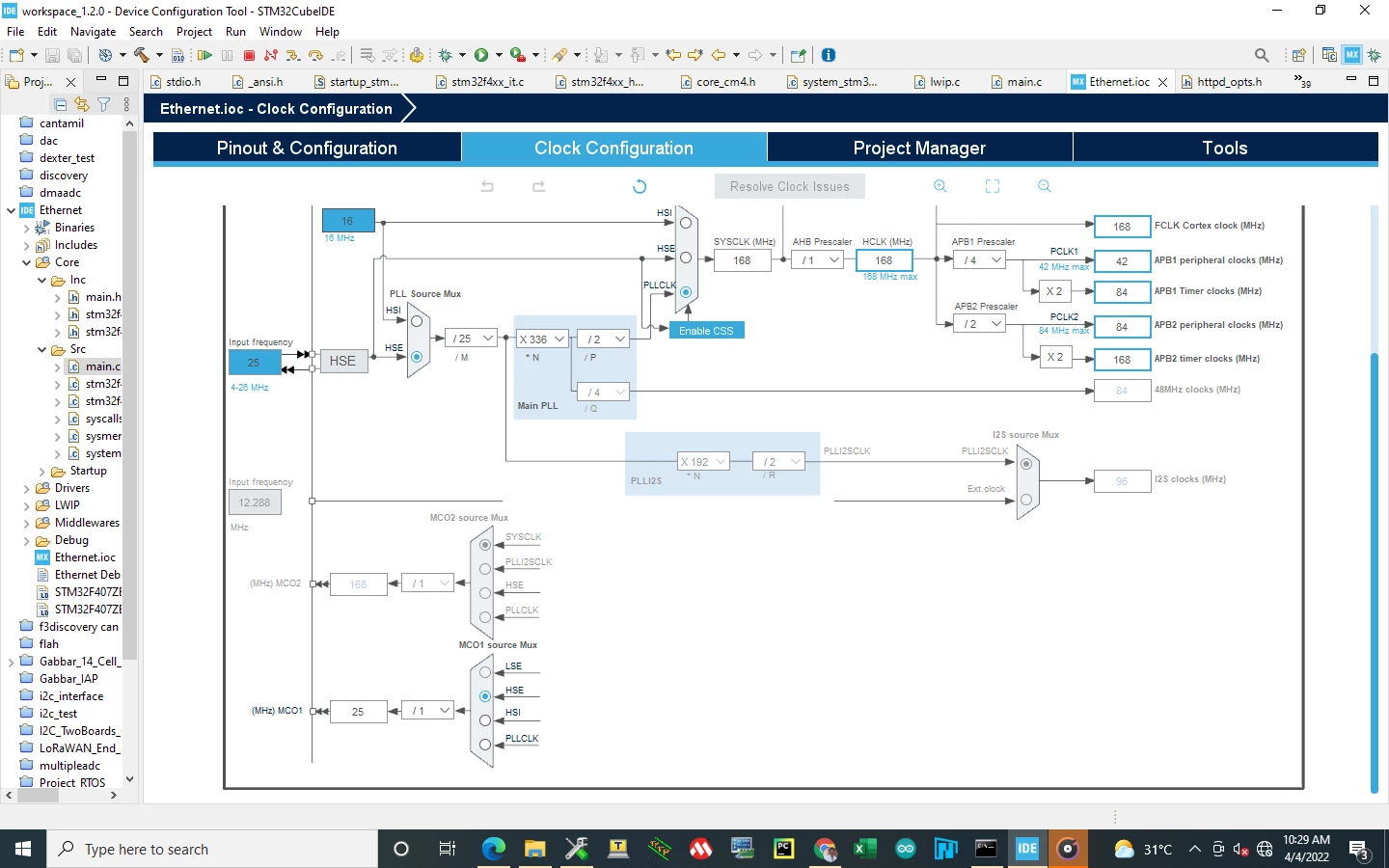Screen dimensions: 1389x868
Task: Open Excel from the taskbar
Action: click(x=864, y=849)
